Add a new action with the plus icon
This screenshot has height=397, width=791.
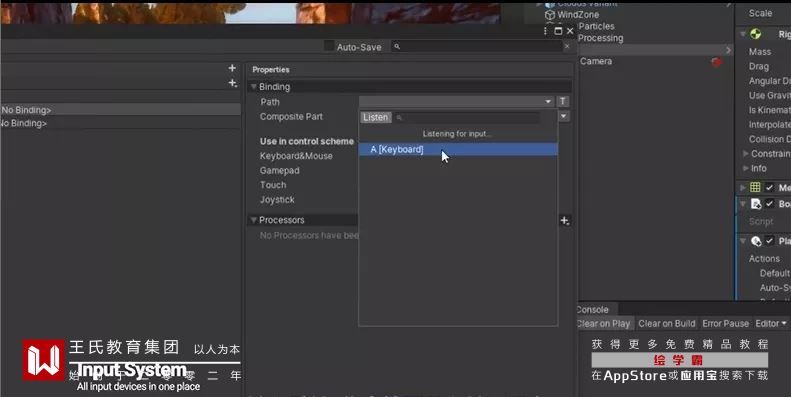232,68
